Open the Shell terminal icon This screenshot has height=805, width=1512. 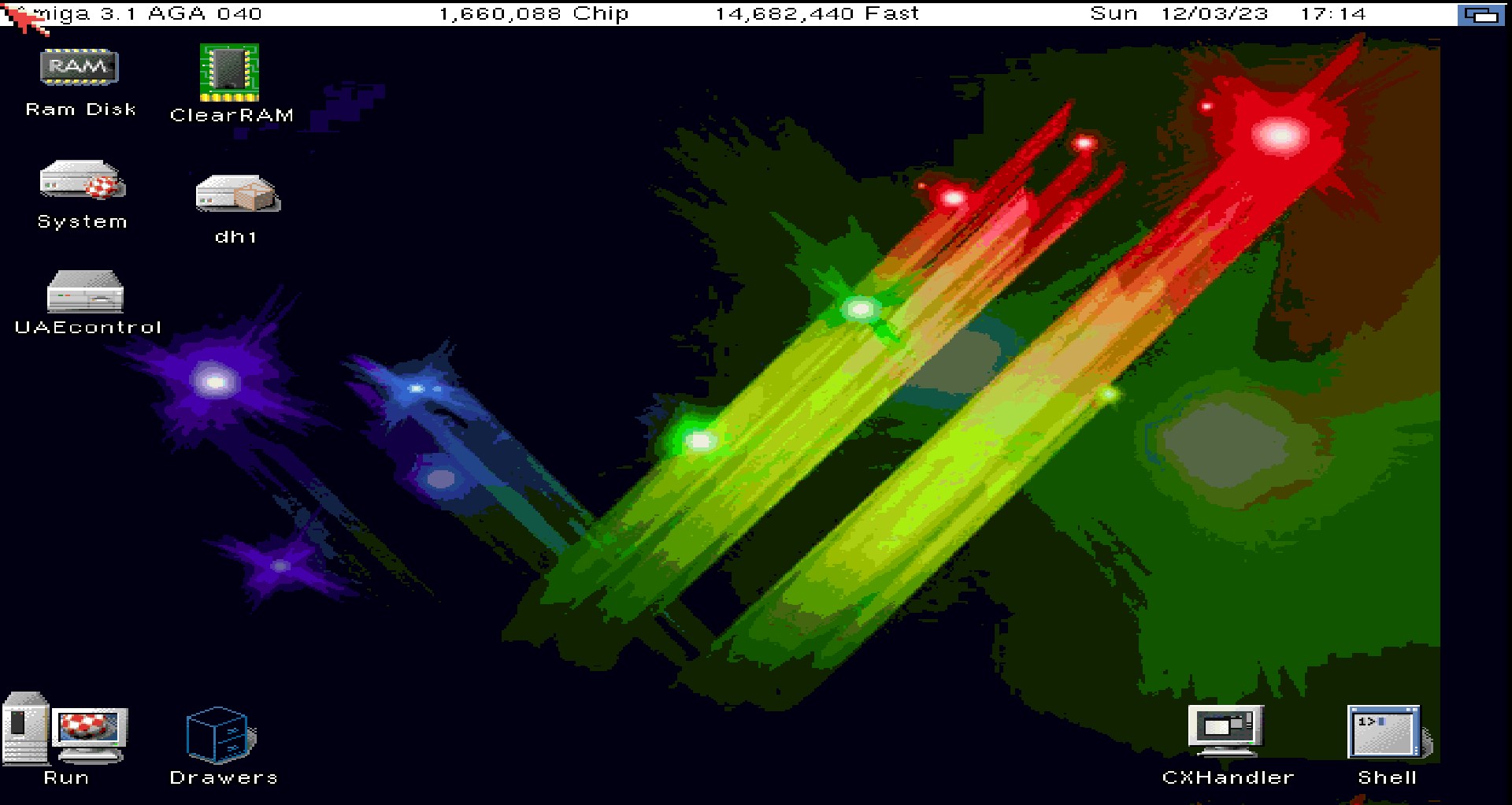pos(1388,732)
